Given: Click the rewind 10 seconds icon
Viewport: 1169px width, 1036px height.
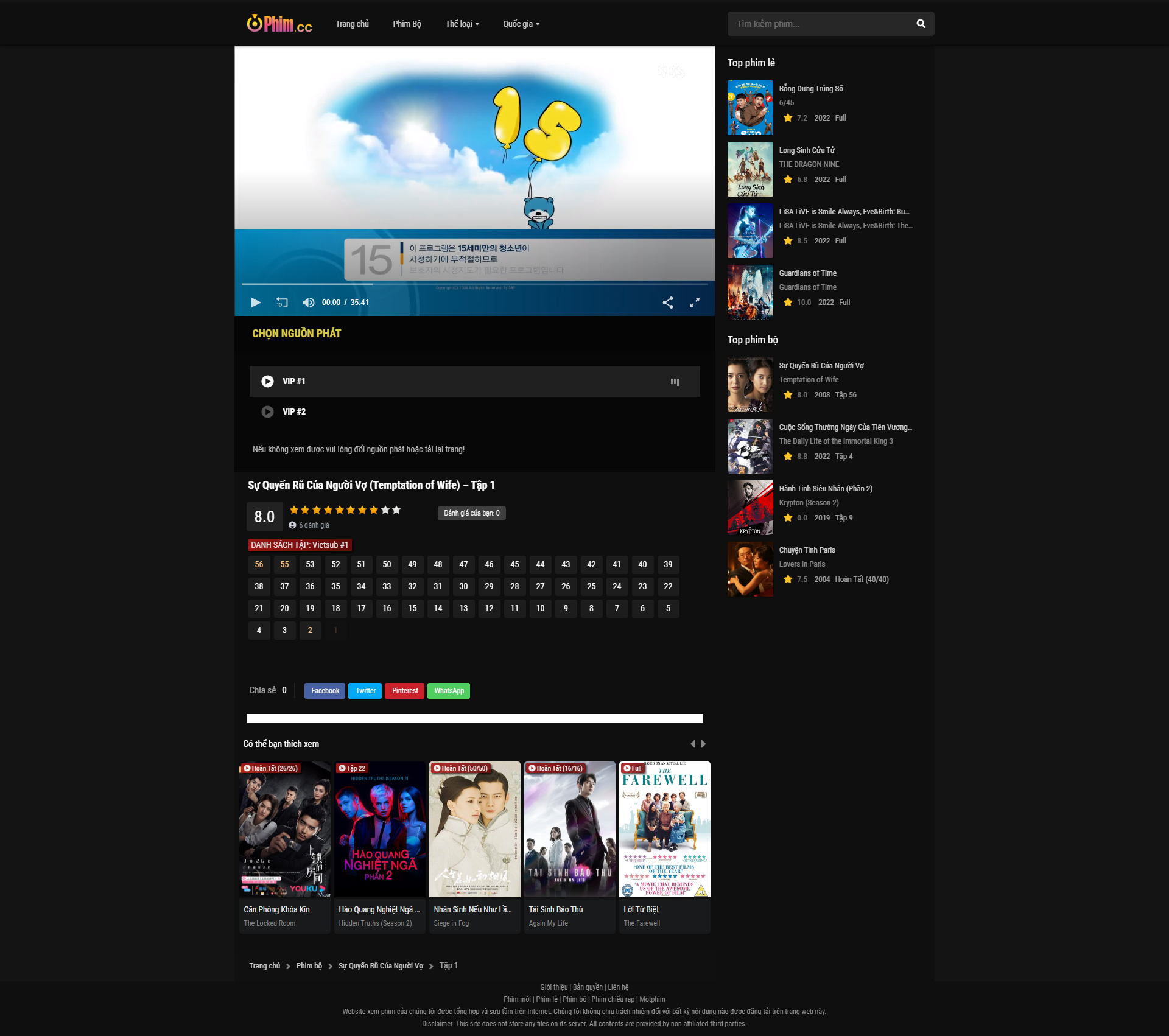Looking at the screenshot, I should (282, 303).
